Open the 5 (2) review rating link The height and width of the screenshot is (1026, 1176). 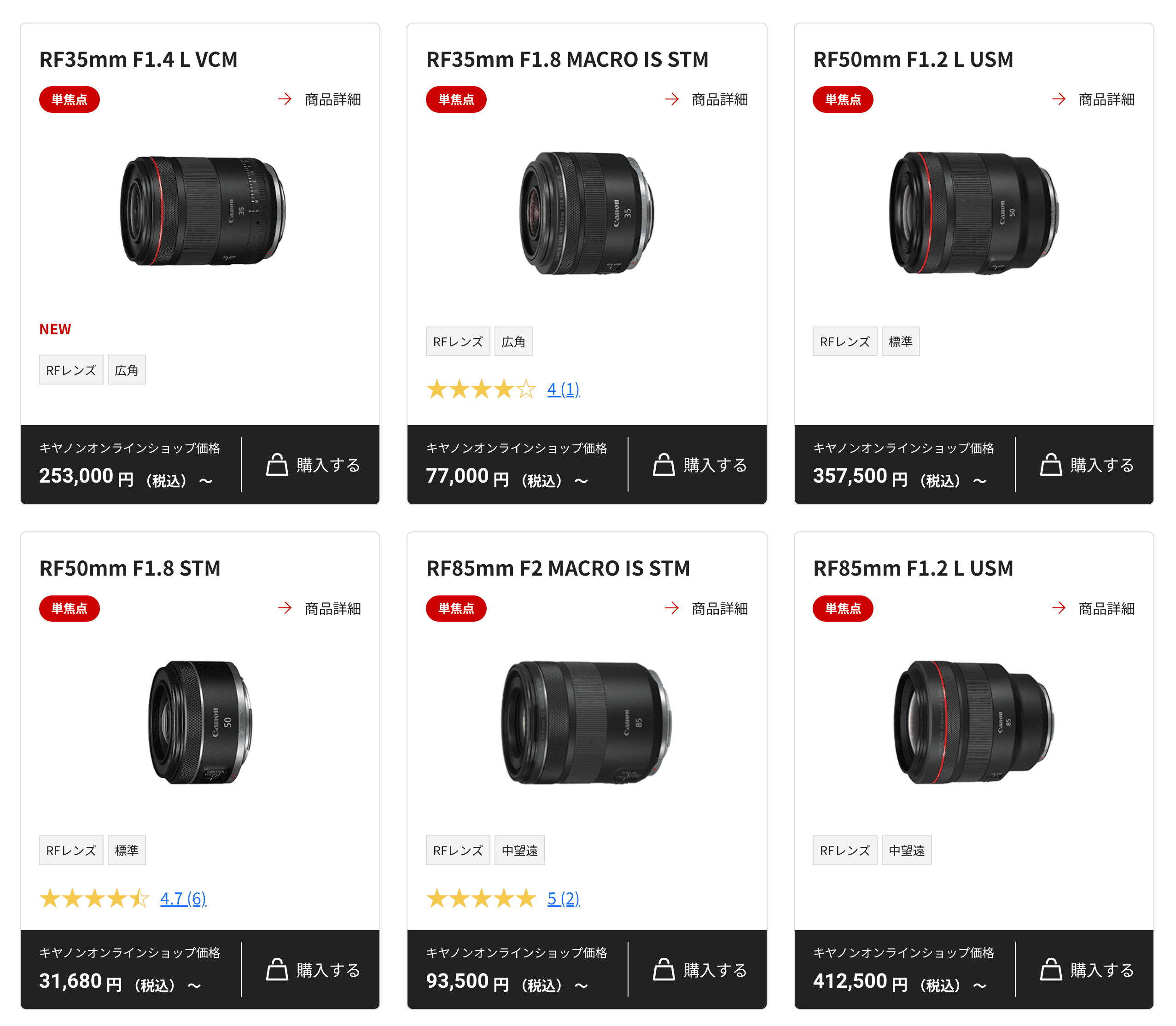(564, 898)
